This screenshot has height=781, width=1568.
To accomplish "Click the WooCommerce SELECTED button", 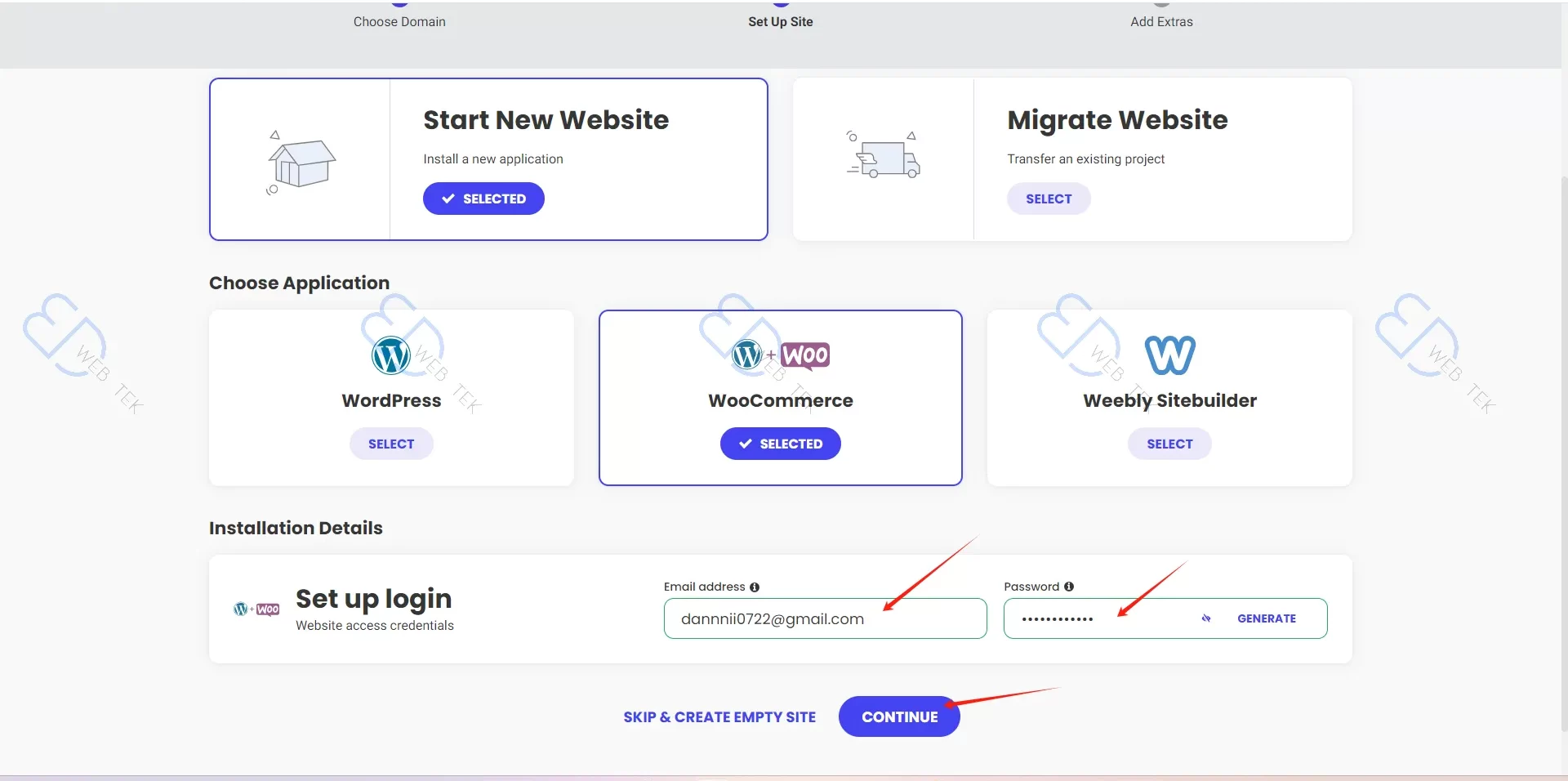I will (781, 444).
